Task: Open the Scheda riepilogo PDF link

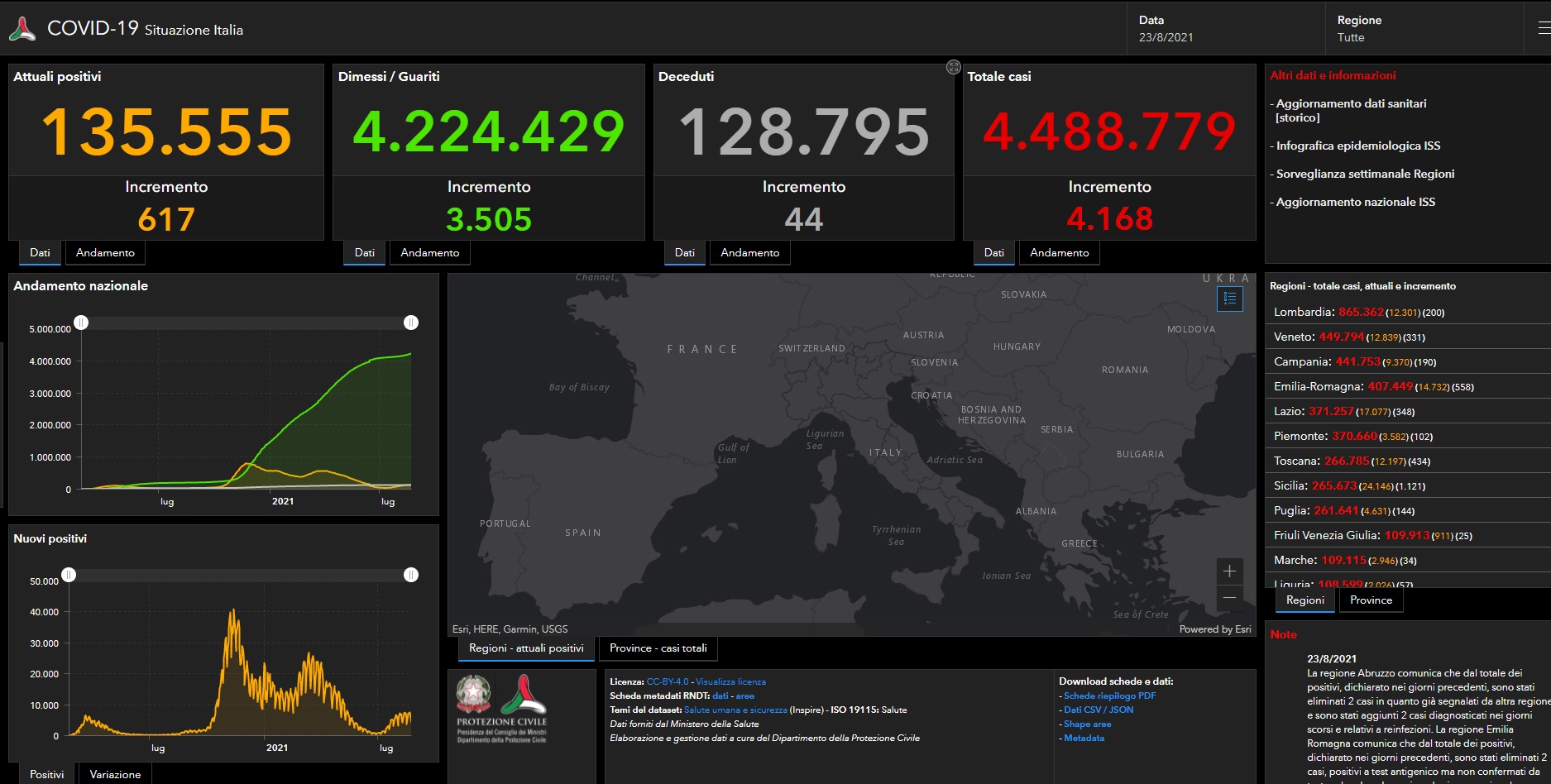Action: [x=1109, y=696]
